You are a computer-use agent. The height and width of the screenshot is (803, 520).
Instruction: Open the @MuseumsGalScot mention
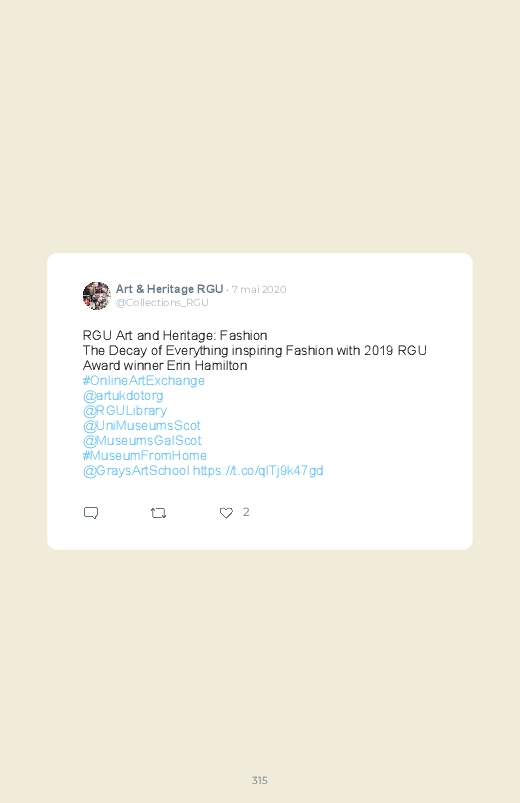tap(142, 440)
